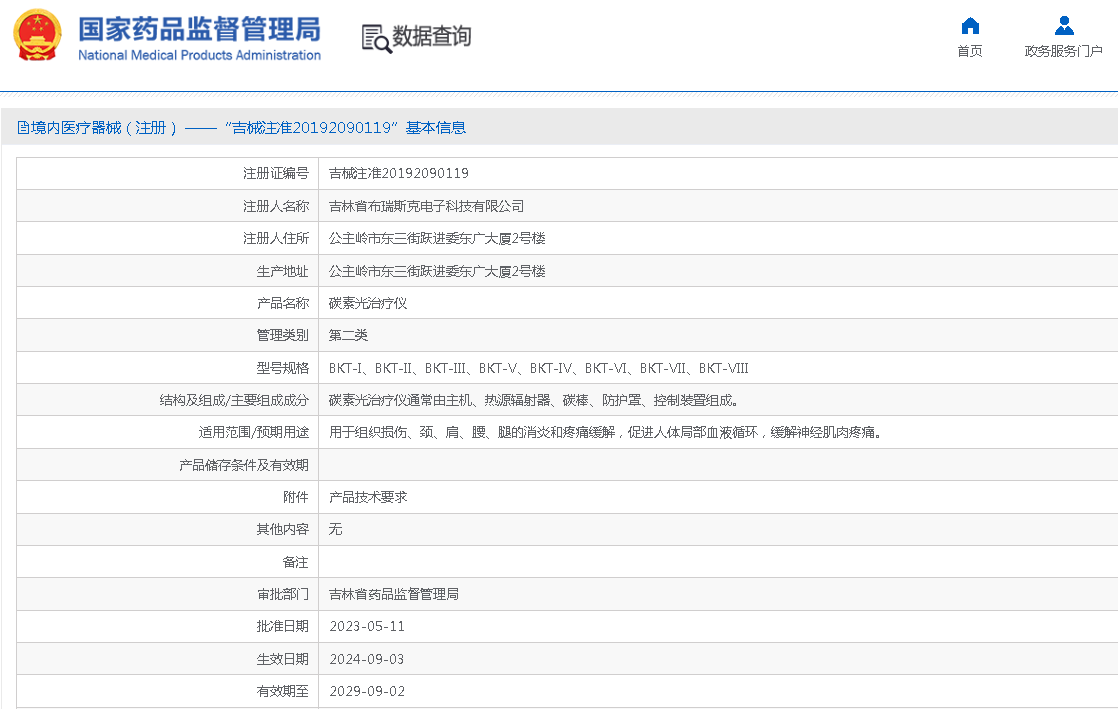Open the 首页 text link
The height and width of the screenshot is (709, 1118).
tap(969, 51)
